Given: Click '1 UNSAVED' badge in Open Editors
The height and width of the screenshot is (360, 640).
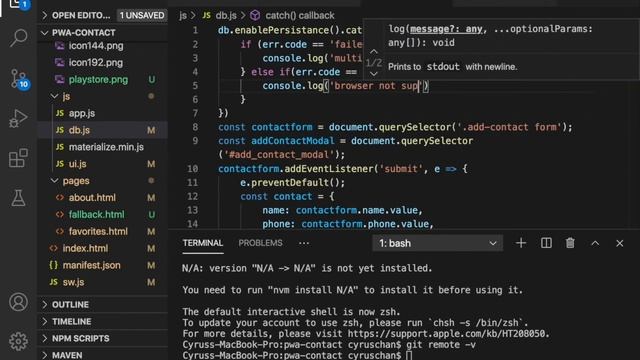Looking at the screenshot, I should click(142, 16).
